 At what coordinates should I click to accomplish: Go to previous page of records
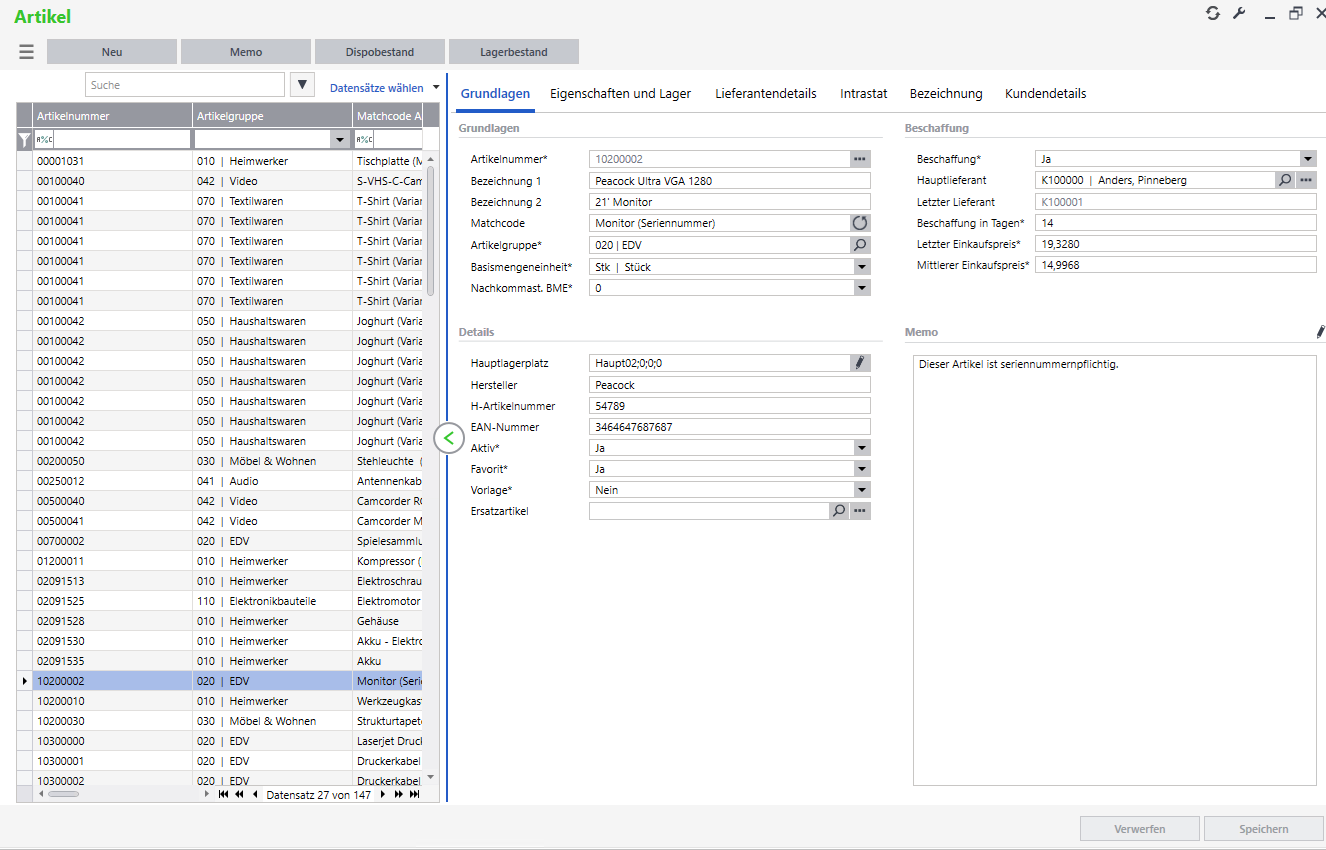239,794
